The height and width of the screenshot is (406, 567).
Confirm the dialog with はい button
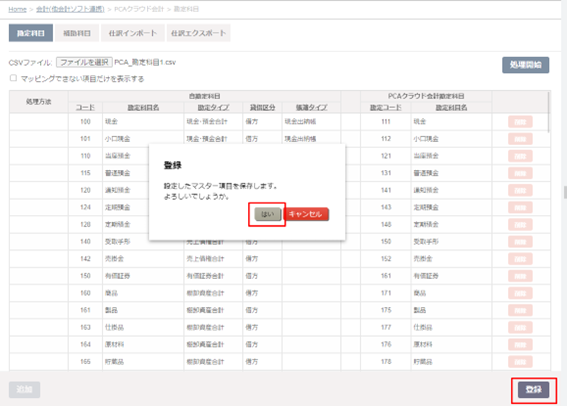click(267, 214)
